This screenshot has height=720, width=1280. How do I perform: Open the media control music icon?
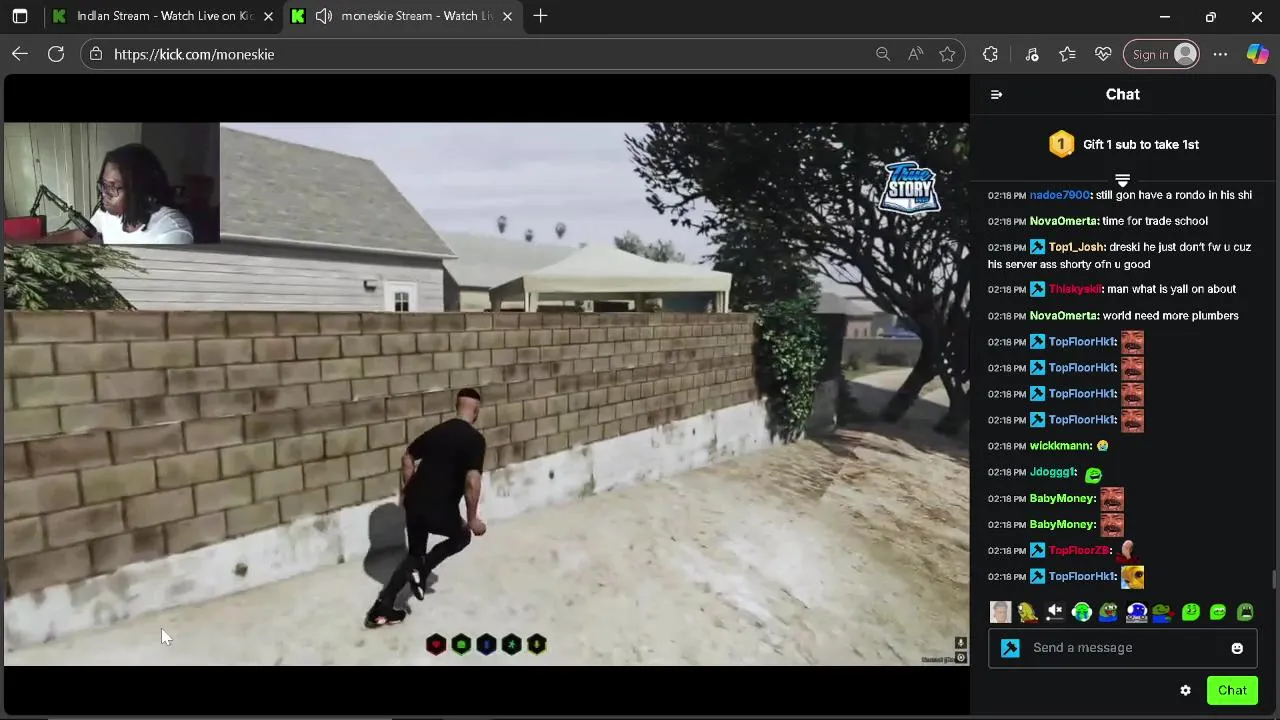point(1032,54)
